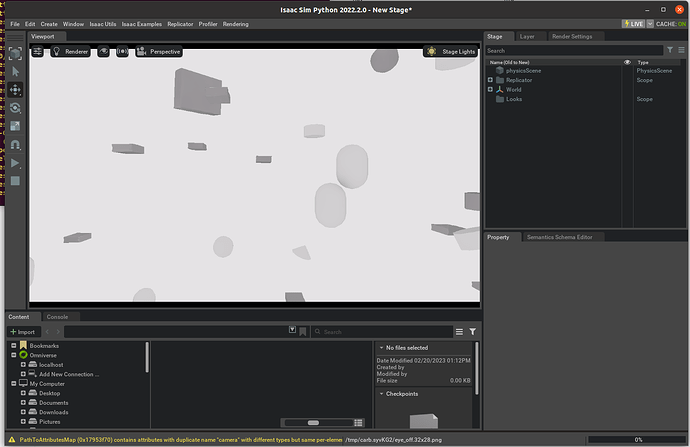Viewport: 690px width, 447px height.
Task: Open viewport settings sliders icon
Action: pos(38,51)
